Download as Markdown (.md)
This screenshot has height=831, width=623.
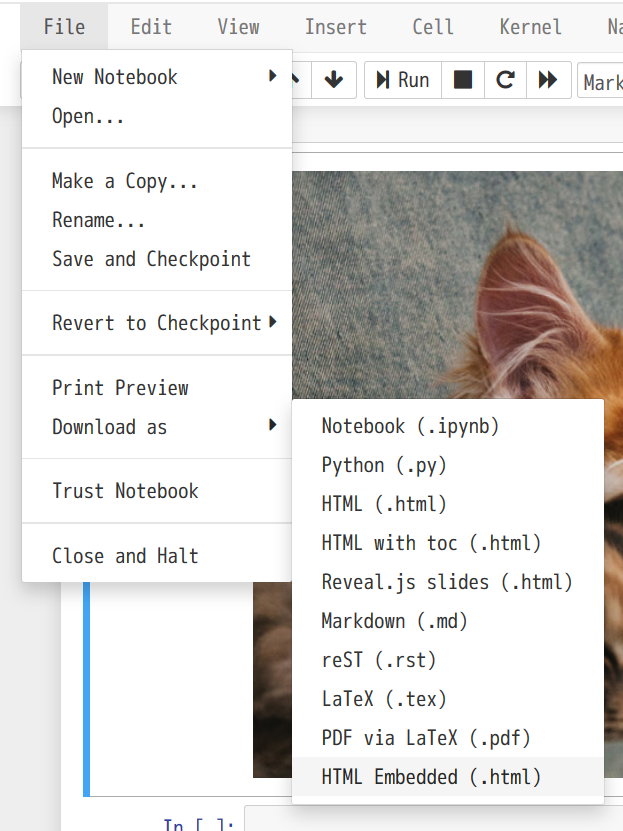click(448, 621)
